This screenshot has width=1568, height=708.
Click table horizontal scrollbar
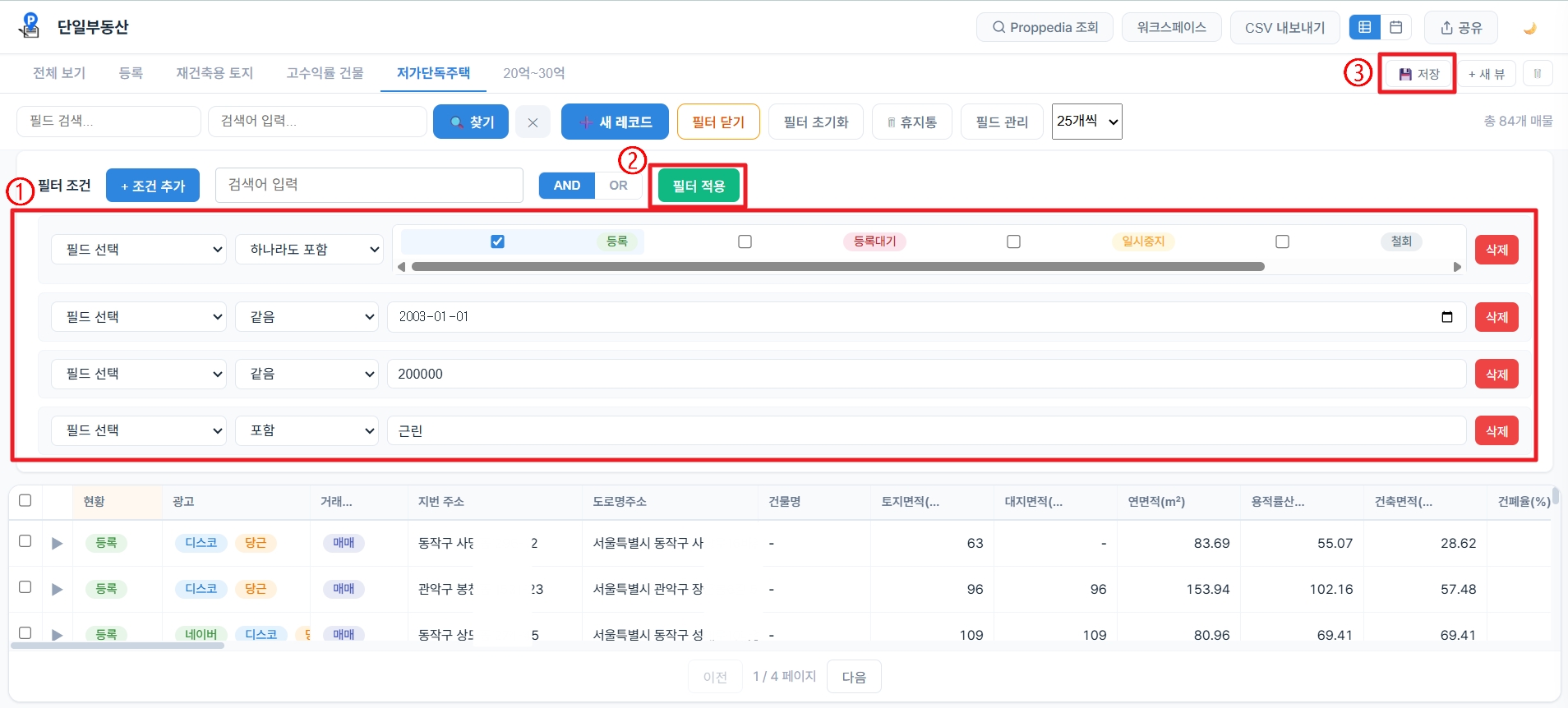point(117,646)
